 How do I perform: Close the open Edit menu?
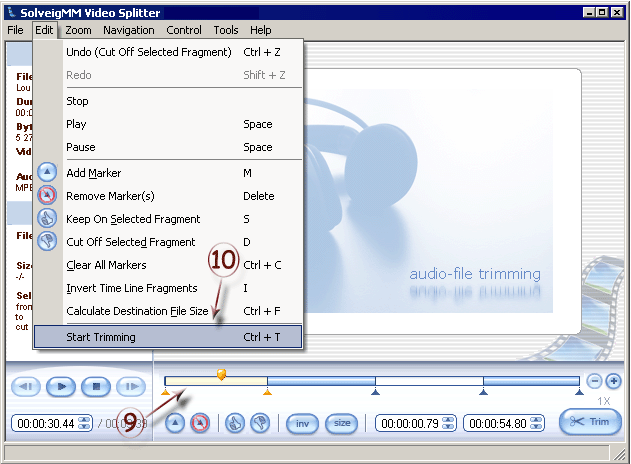[44, 30]
